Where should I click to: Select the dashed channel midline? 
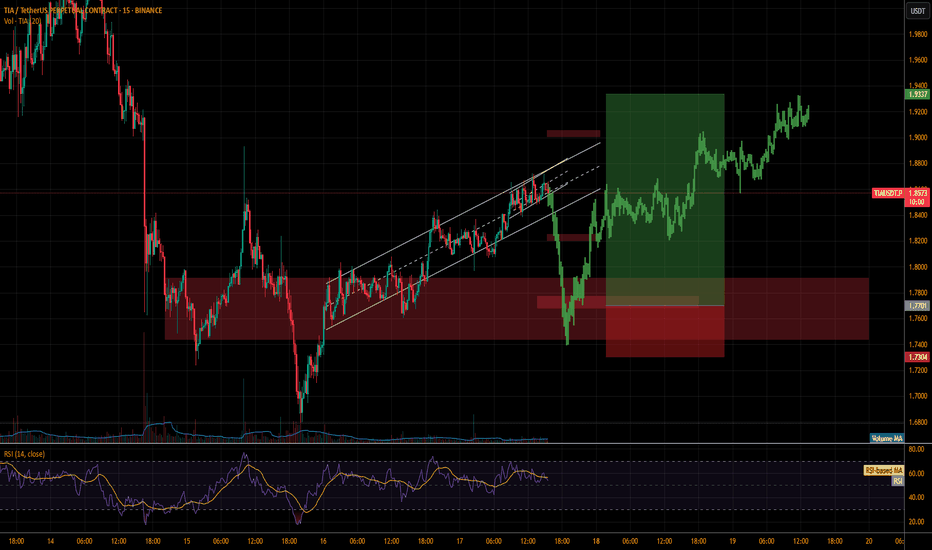[464, 235]
